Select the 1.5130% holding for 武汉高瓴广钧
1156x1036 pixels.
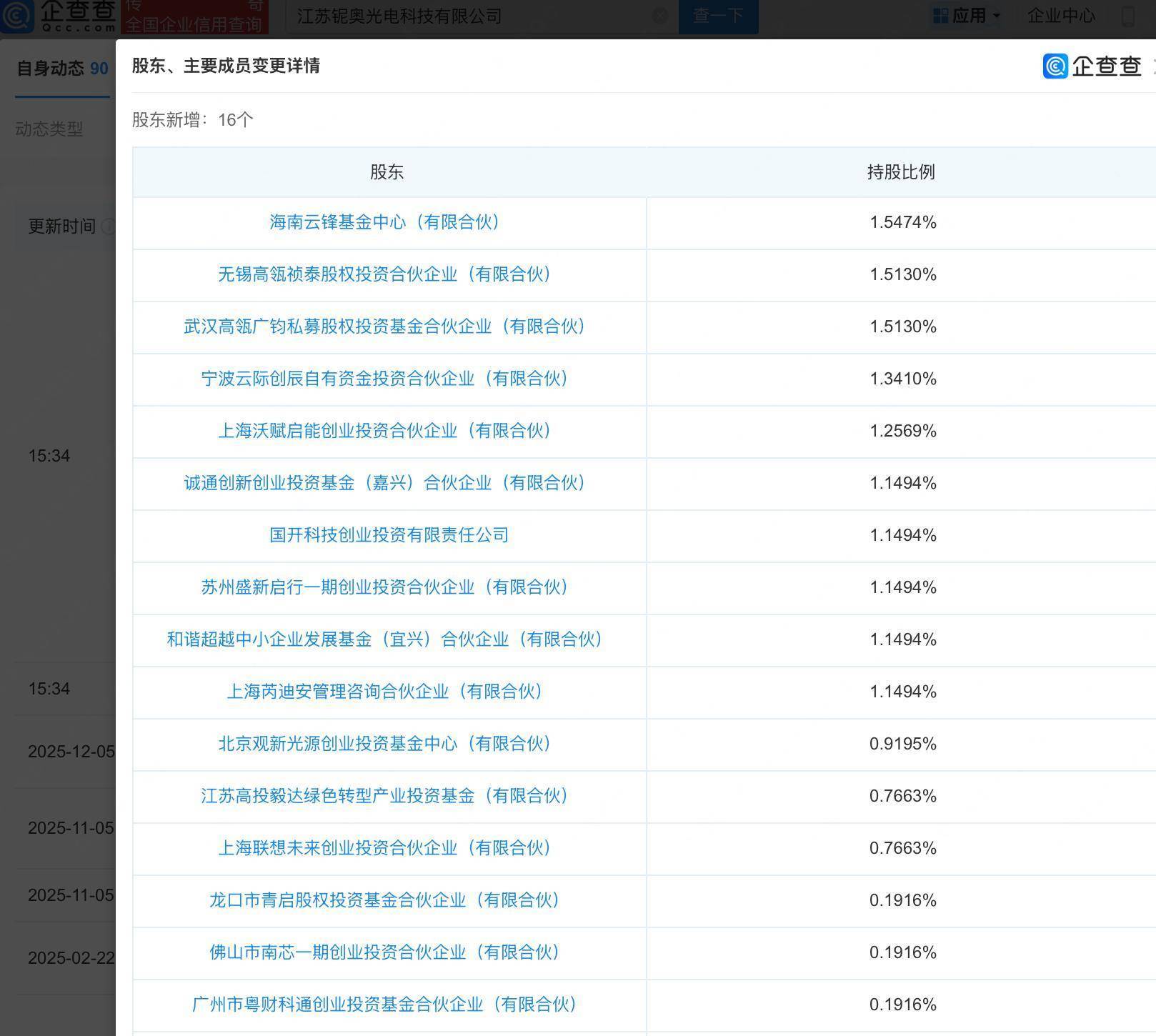point(903,327)
